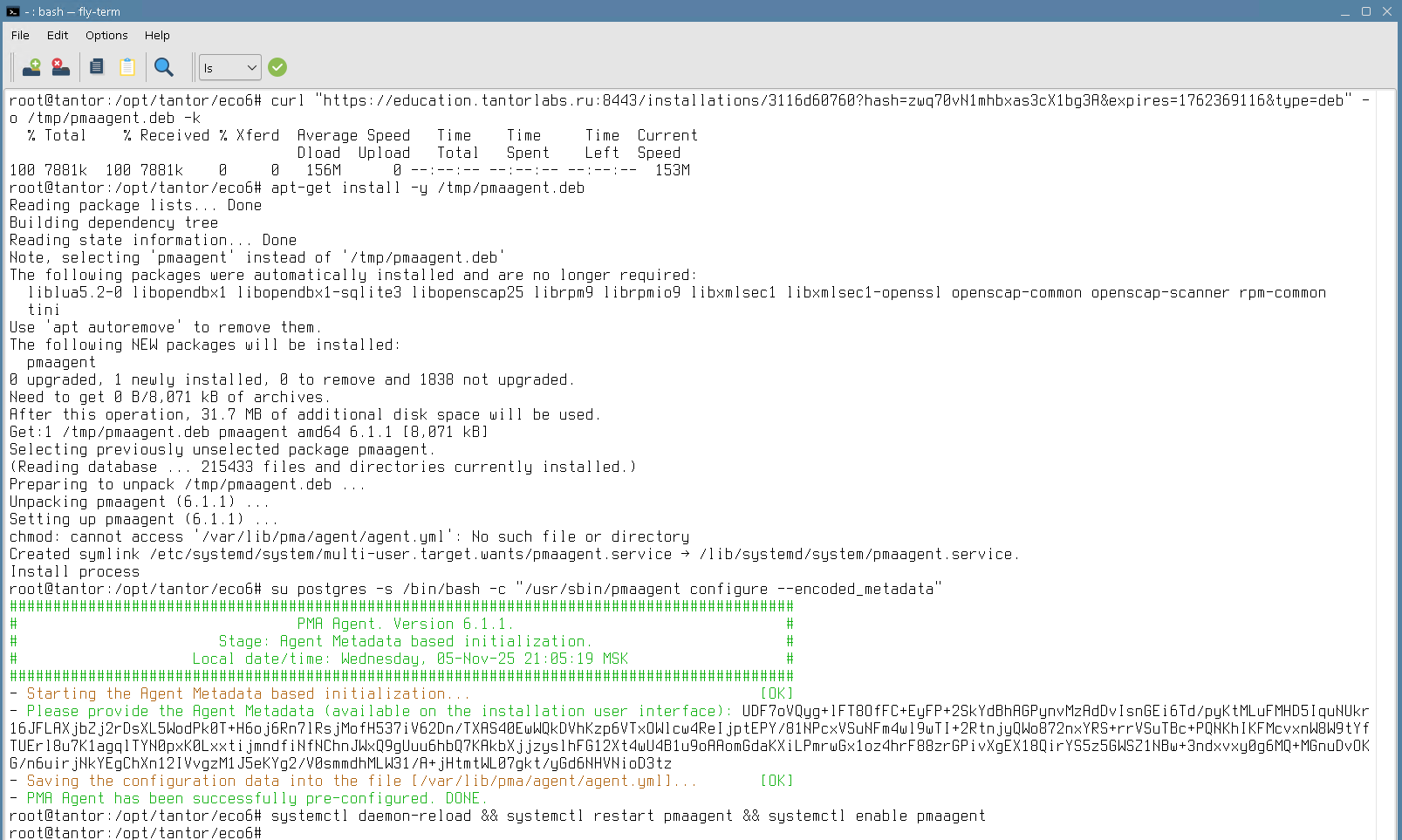
Task: Close the current terminal tab icon
Action: pos(60,67)
